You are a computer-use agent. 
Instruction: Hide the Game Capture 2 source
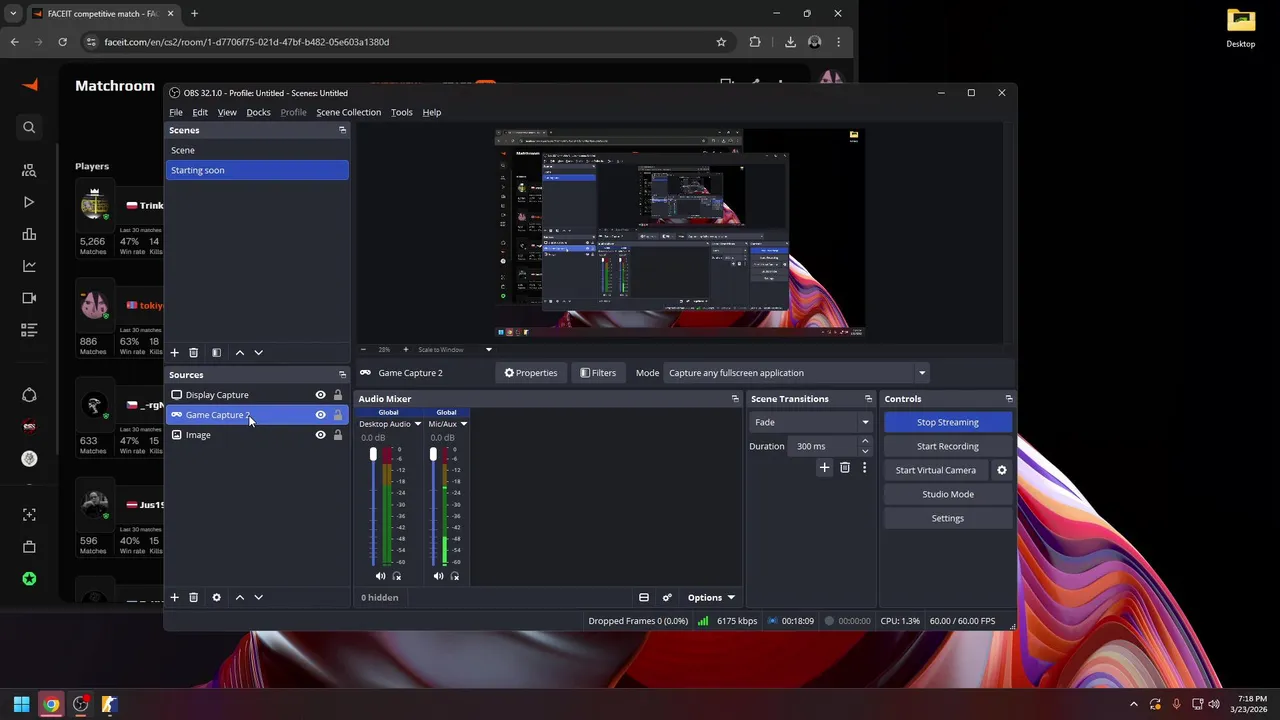(x=320, y=415)
